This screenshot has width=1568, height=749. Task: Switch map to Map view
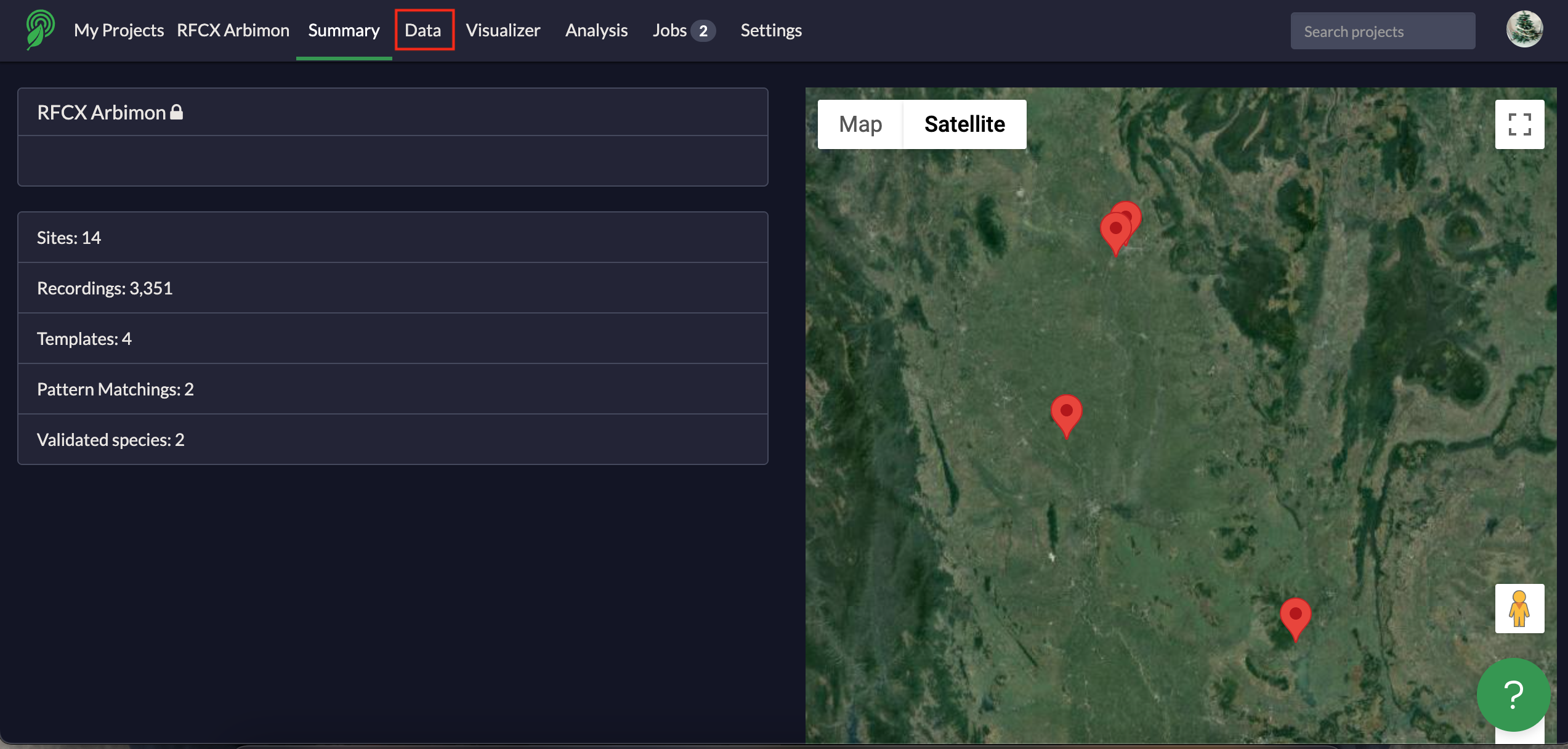(860, 124)
